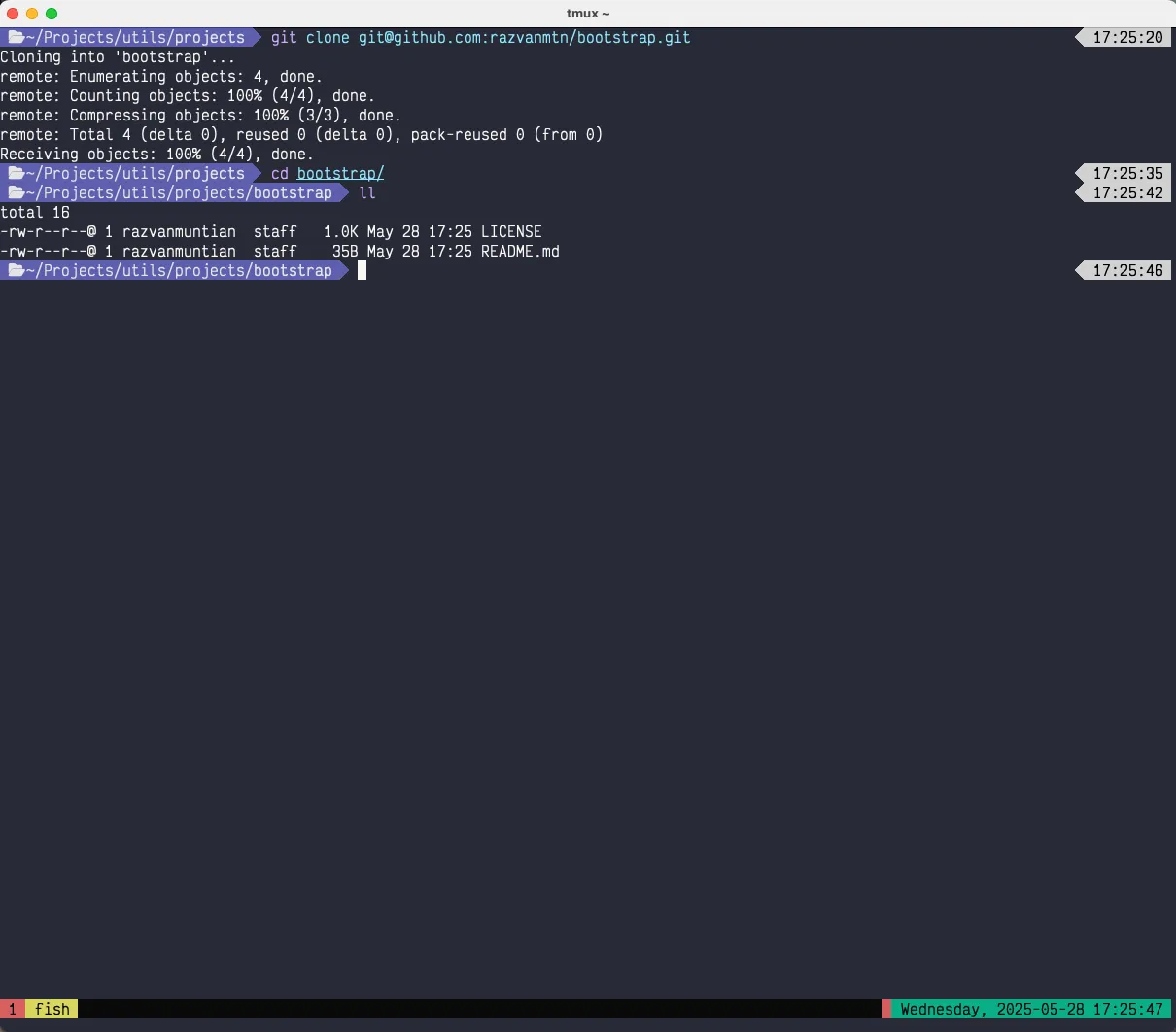This screenshot has height=1032, width=1176.
Task: Click the red separator block beside the status date
Action: click(x=886, y=1009)
